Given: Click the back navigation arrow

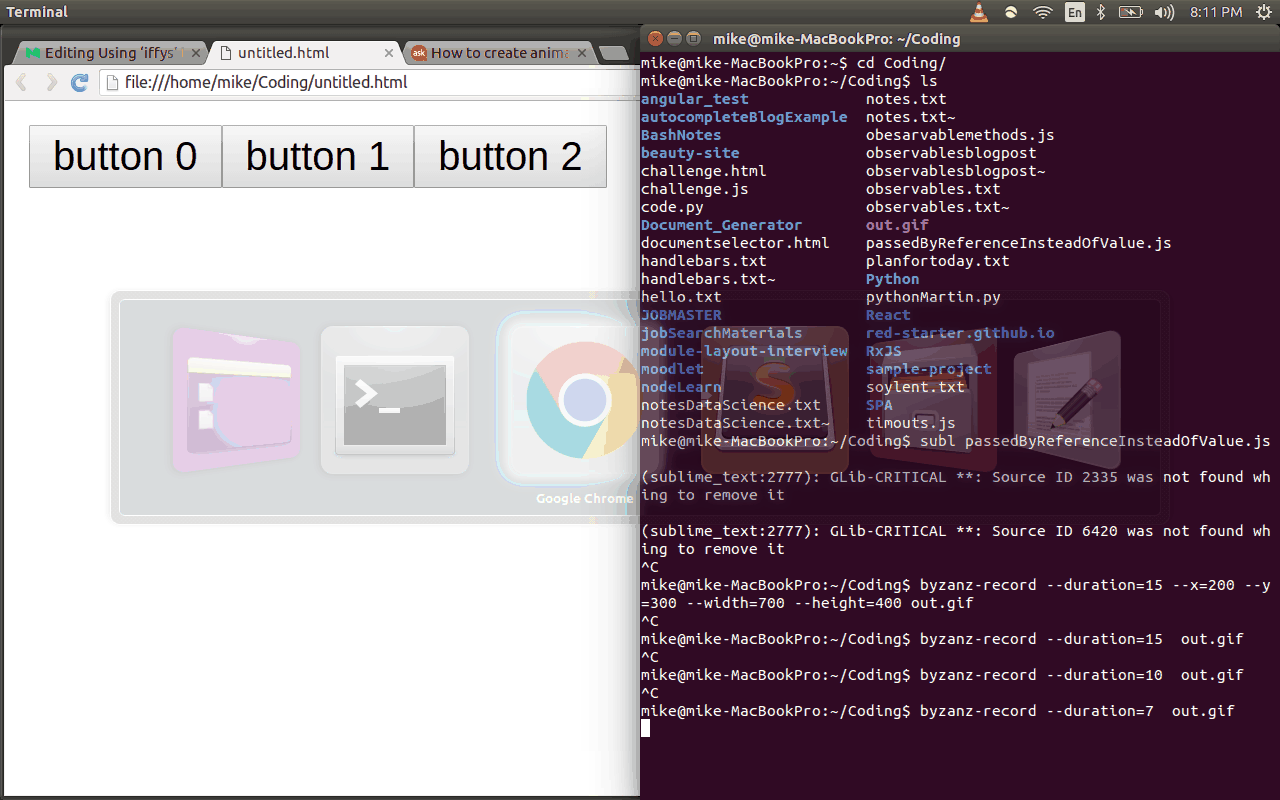Looking at the screenshot, I should point(20,83).
